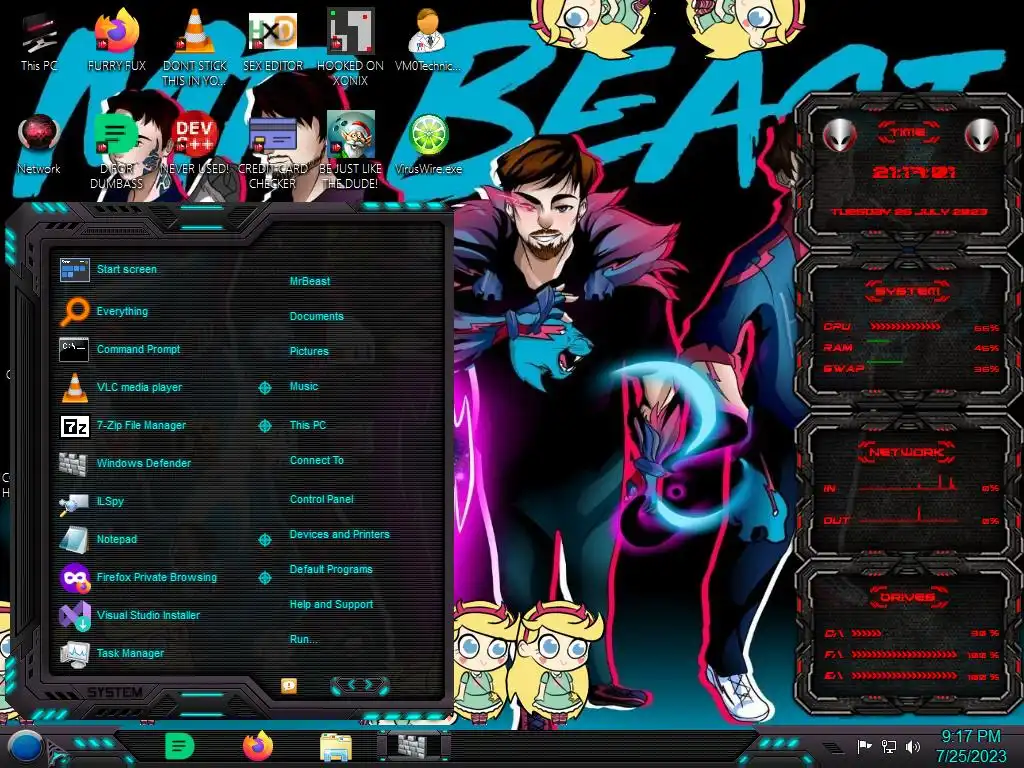The image size is (1024, 768).
Task: Click the NETWORK widget header
Action: pos(906,452)
